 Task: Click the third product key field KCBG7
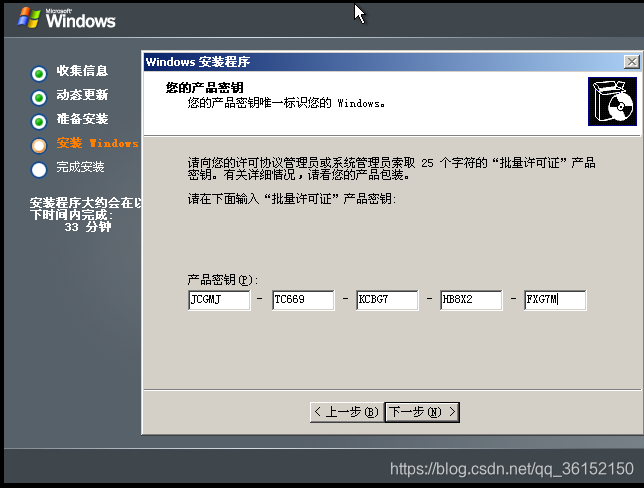click(x=387, y=300)
